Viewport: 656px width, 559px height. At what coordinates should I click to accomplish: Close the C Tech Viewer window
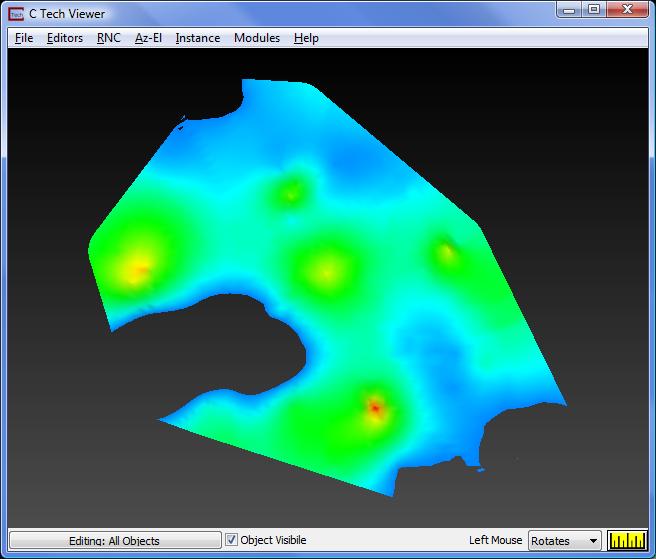pyautogui.click(x=627, y=10)
